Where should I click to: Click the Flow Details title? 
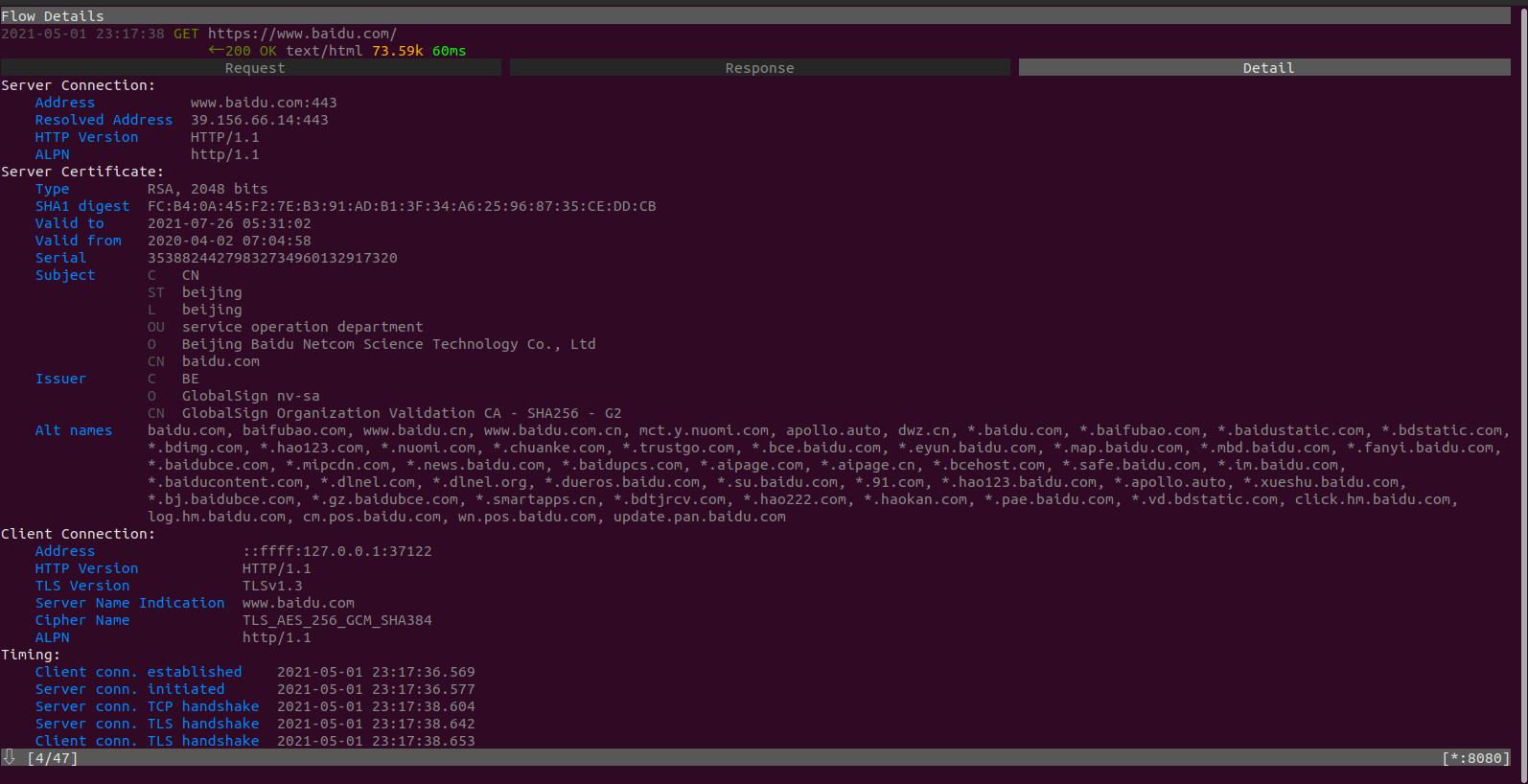(x=53, y=16)
